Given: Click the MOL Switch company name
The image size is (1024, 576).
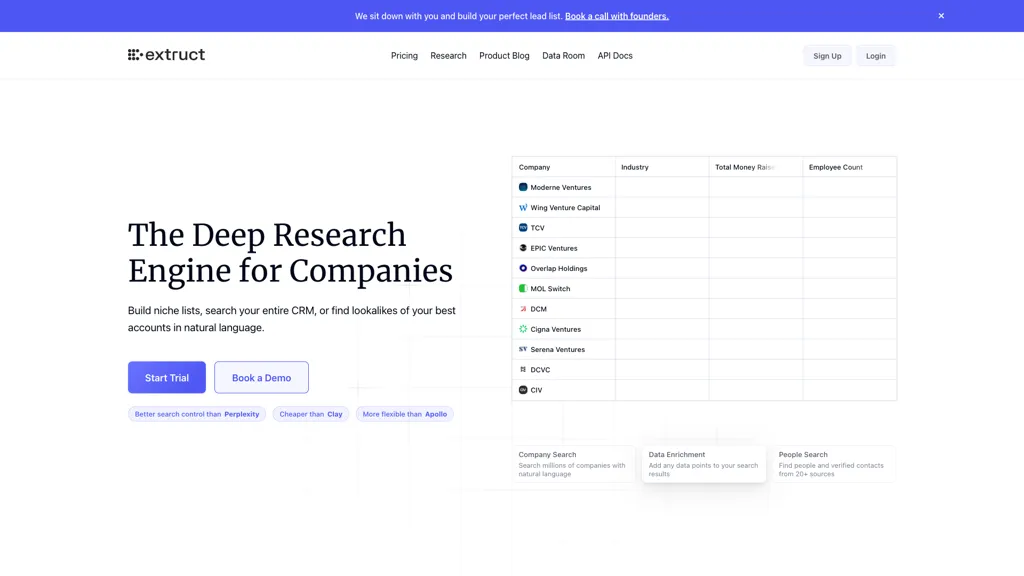Looking at the screenshot, I should pyautogui.click(x=550, y=289).
